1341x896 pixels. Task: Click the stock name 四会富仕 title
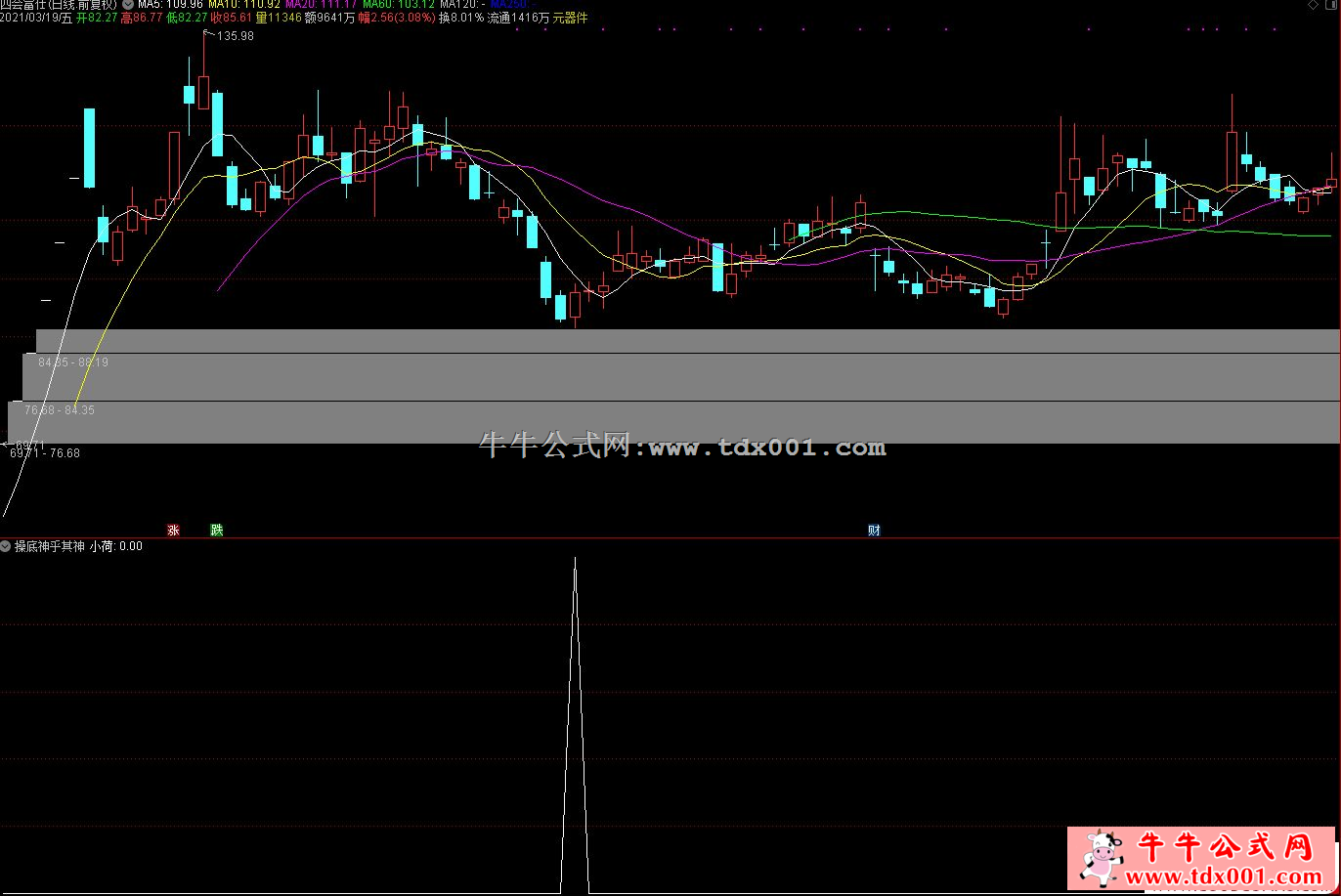tap(23, 4)
